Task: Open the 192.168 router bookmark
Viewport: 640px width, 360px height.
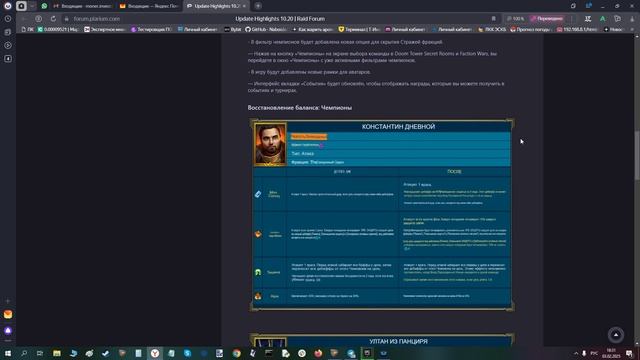Action: [x=577, y=29]
